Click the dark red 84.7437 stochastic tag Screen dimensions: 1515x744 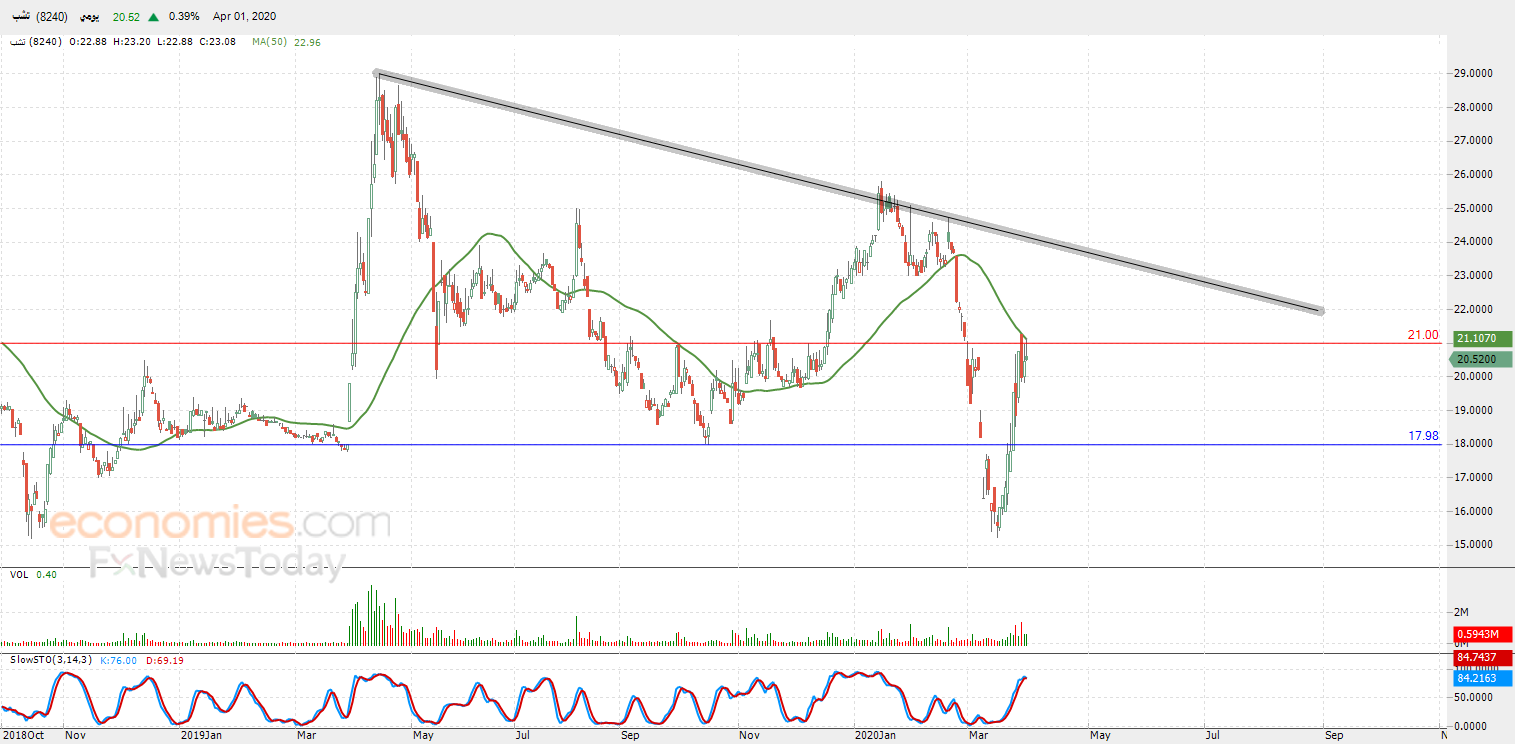(x=1483, y=658)
